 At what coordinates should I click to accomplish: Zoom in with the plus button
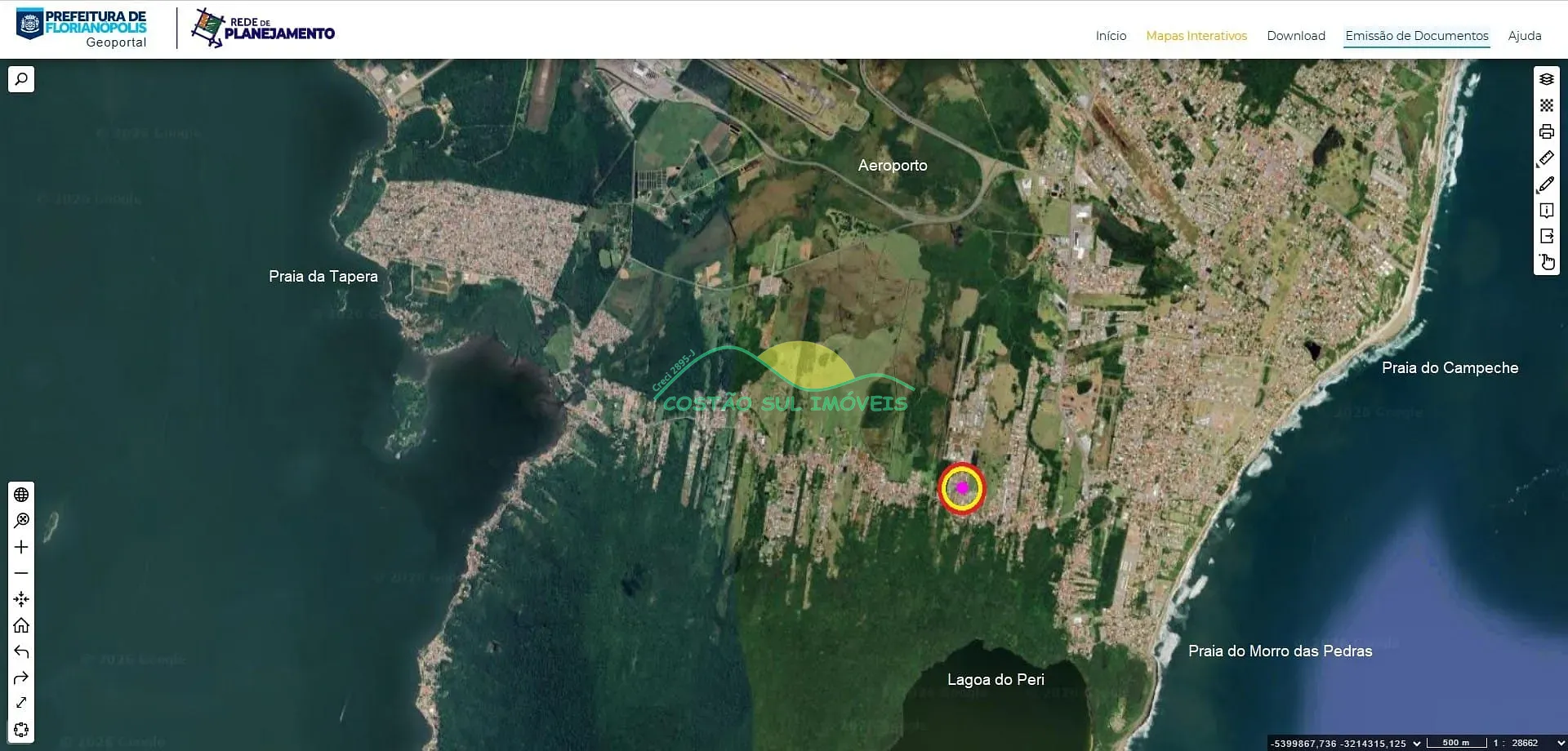(x=21, y=547)
